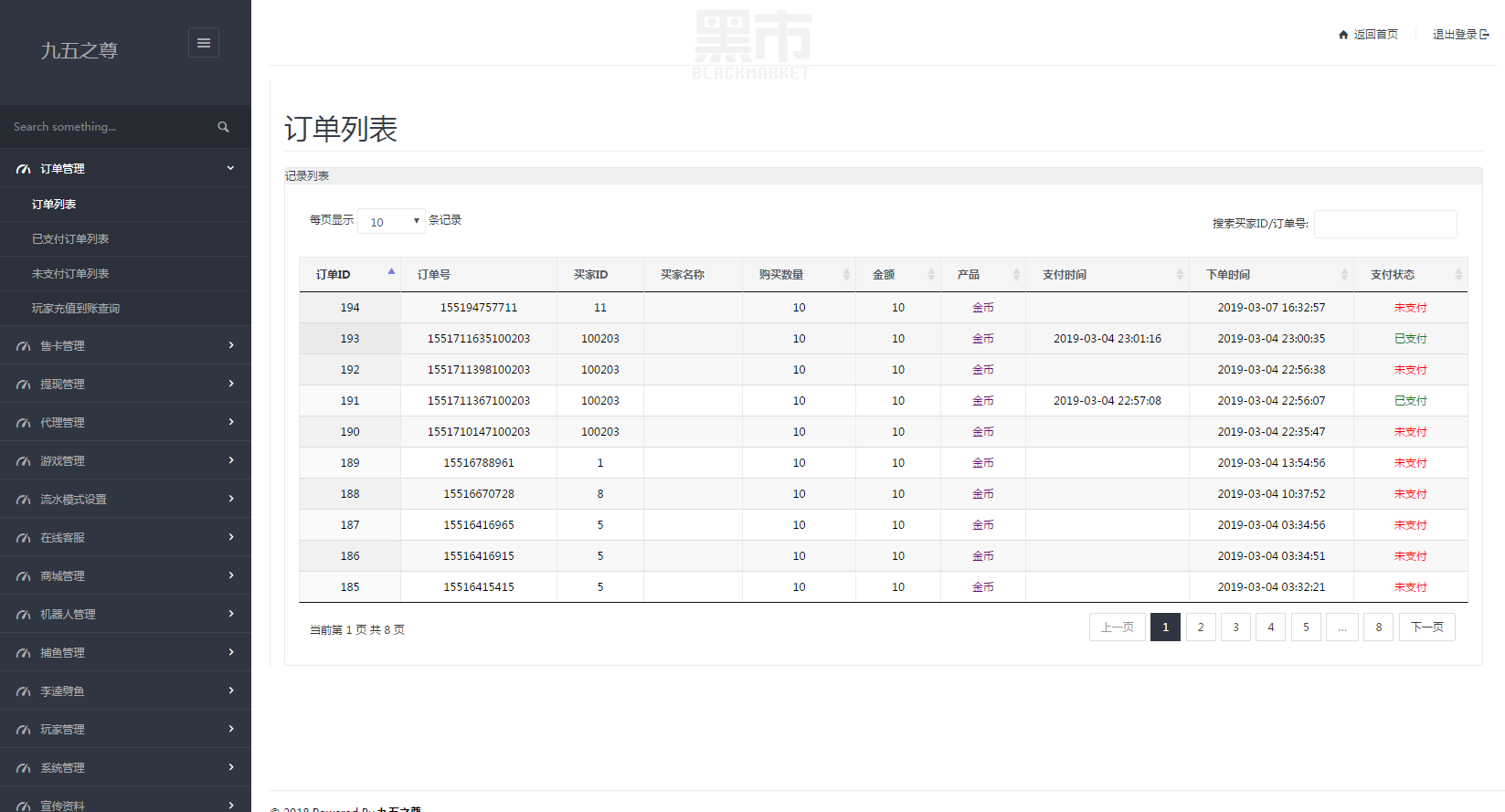Screen dimensions: 1505x812
Task: Go to pagination page 8
Action: [1379, 627]
